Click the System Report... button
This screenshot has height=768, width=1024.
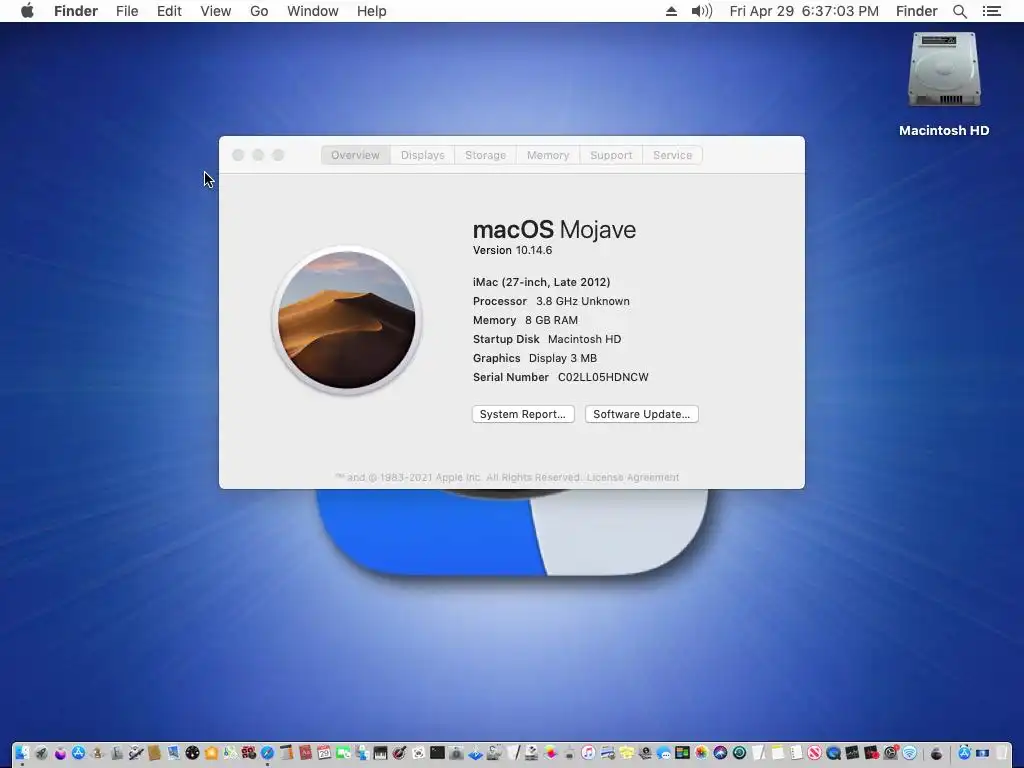[x=523, y=414]
